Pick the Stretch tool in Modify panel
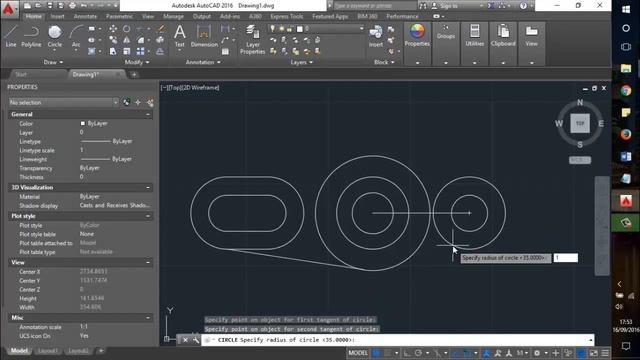The image size is (640, 360). [113, 51]
